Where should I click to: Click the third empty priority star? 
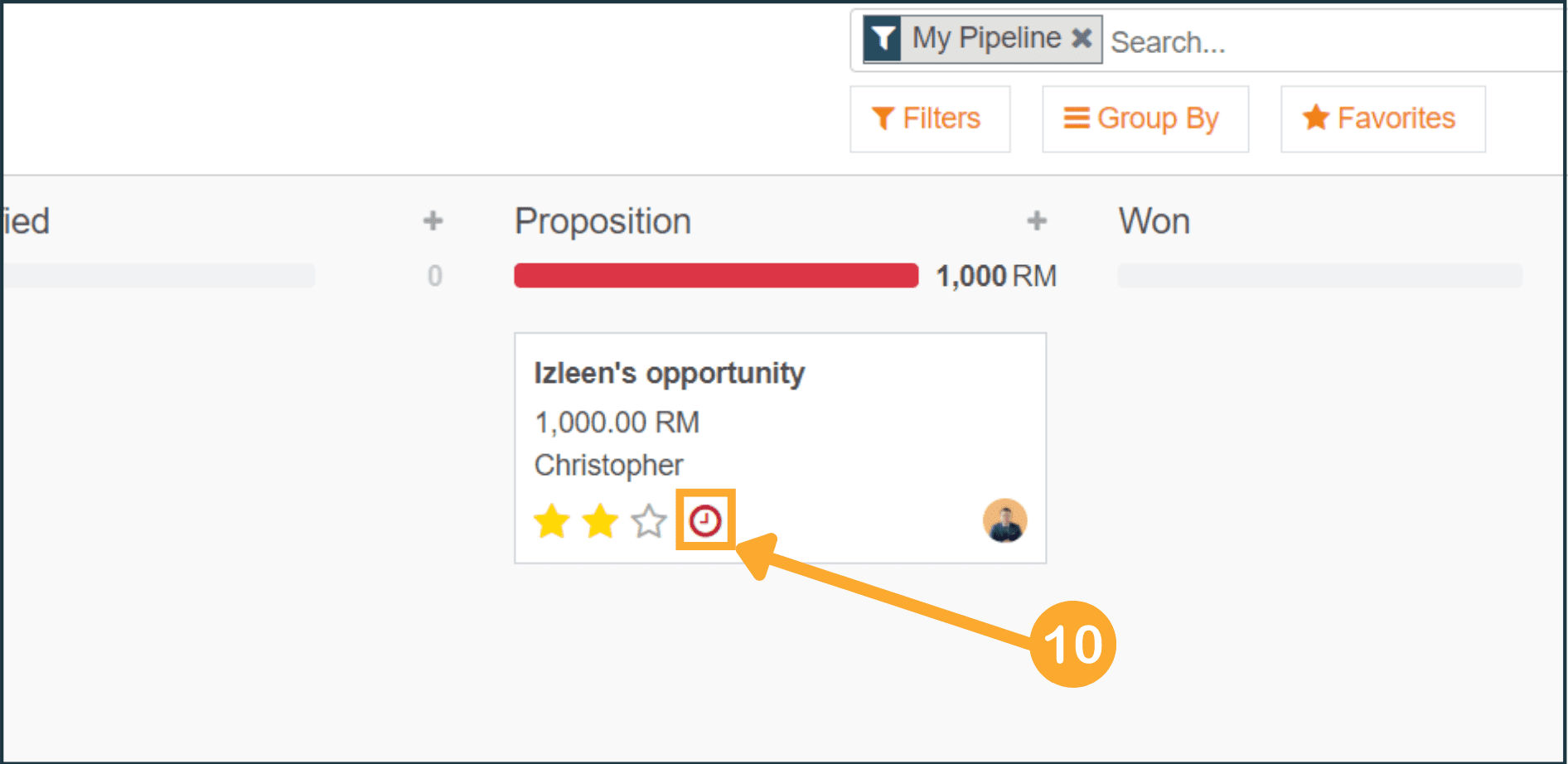648,522
